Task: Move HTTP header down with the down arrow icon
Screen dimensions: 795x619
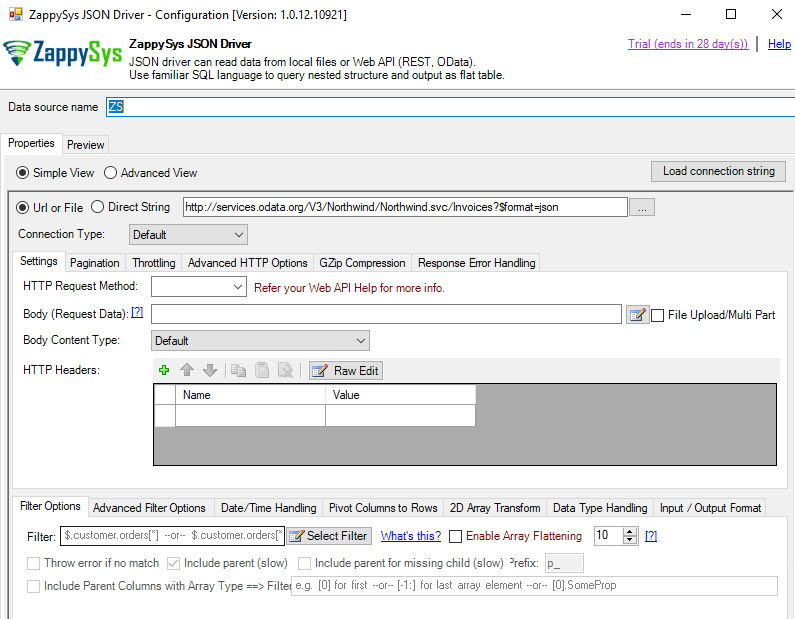Action: pos(209,370)
